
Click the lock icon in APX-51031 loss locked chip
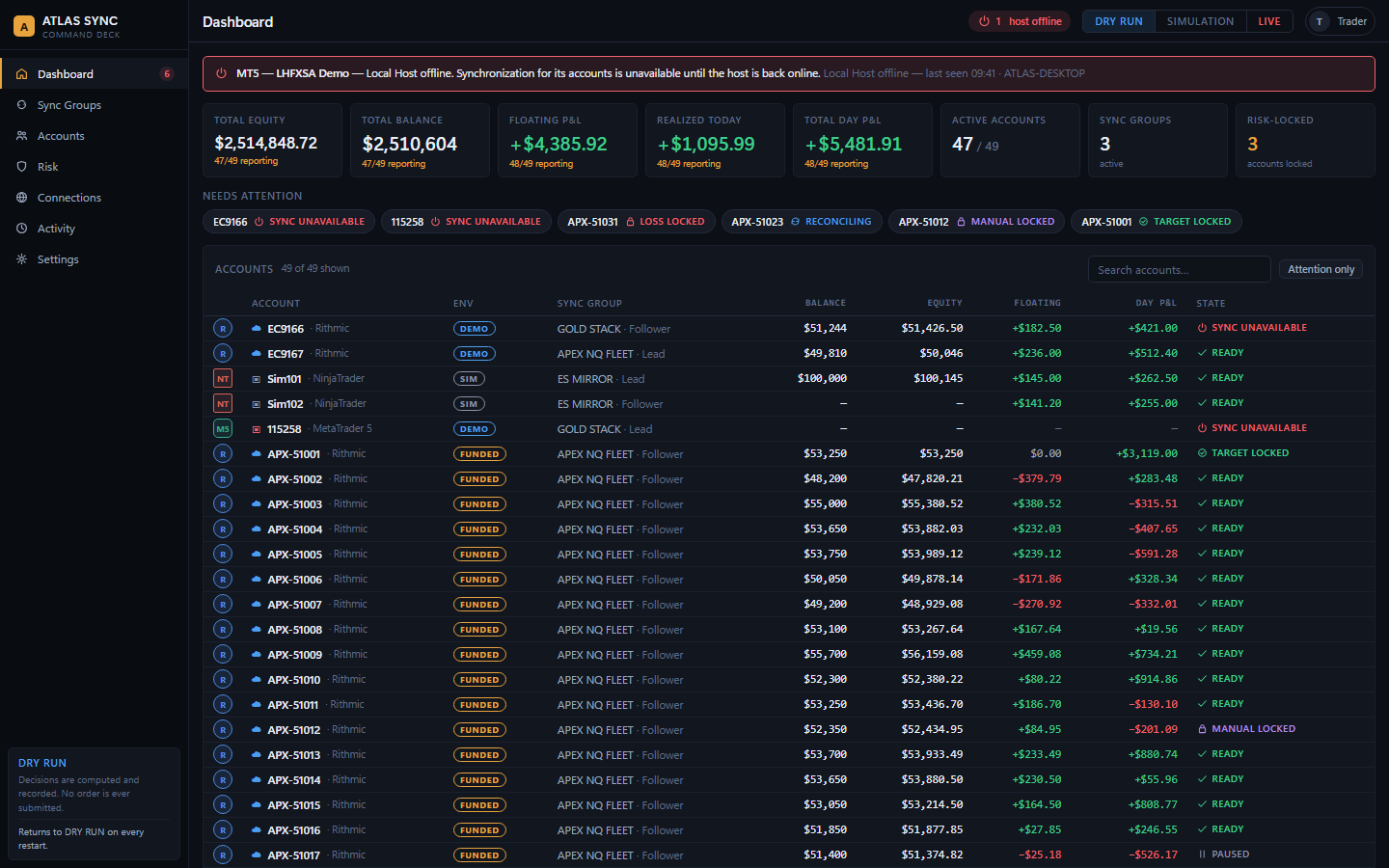(x=630, y=222)
